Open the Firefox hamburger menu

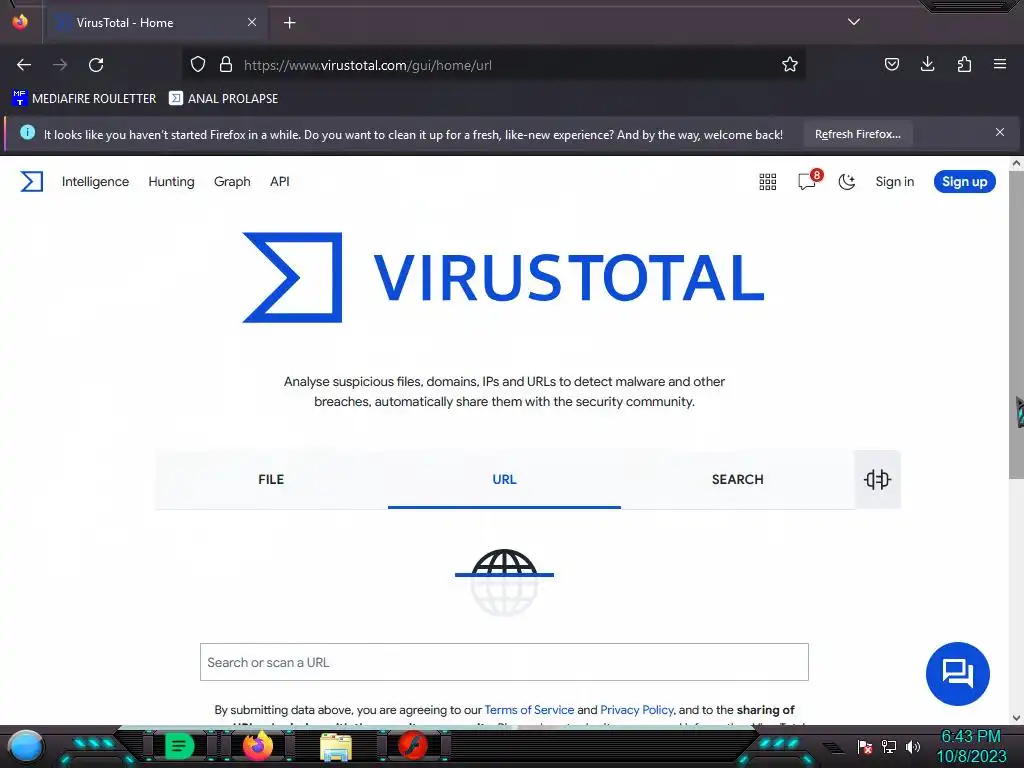(1000, 64)
